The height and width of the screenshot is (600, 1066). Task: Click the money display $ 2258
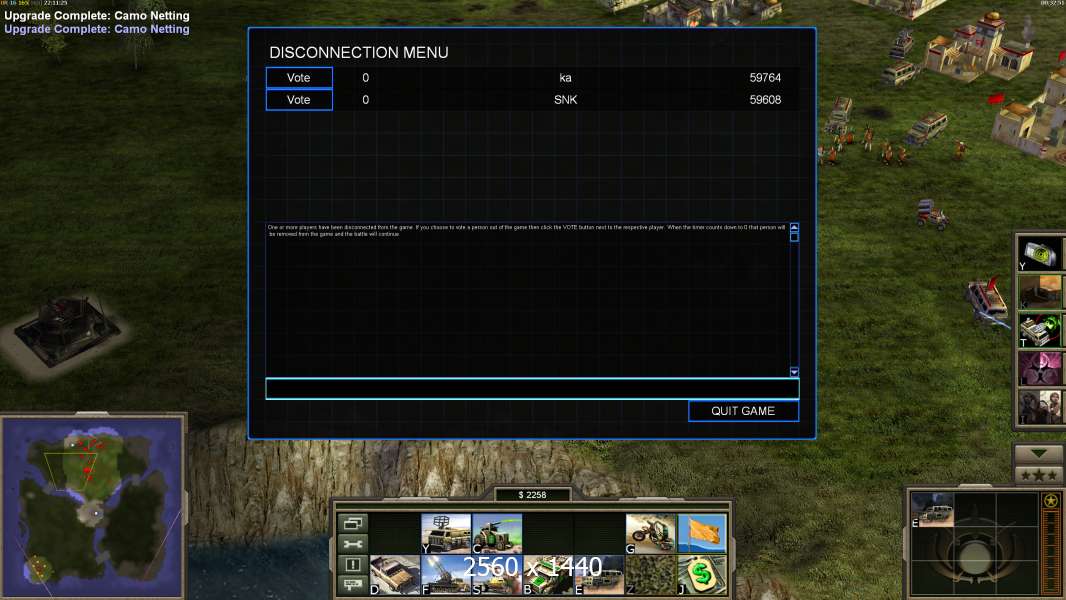(532, 495)
